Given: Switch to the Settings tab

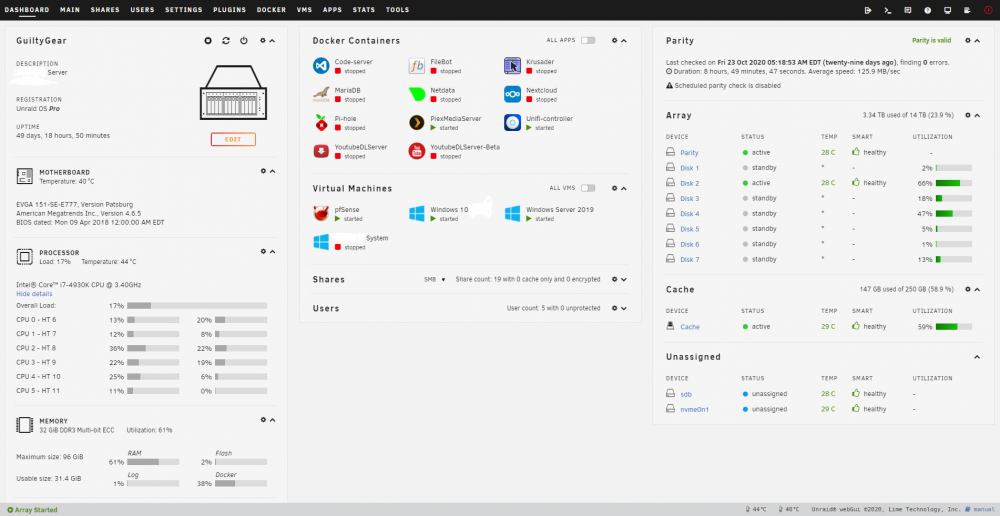Looking at the screenshot, I should tap(184, 10).
